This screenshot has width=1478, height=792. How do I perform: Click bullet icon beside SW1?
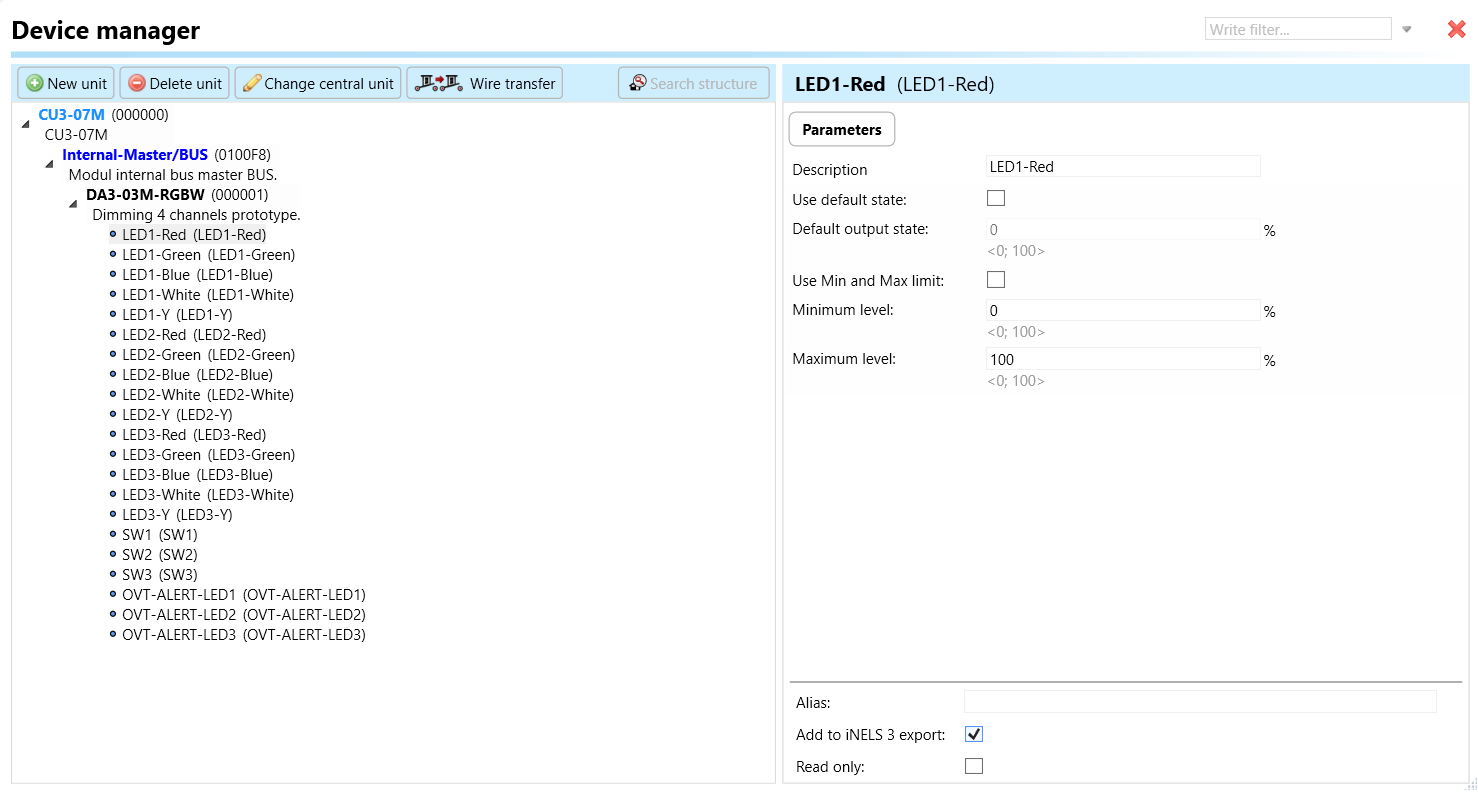(x=113, y=535)
